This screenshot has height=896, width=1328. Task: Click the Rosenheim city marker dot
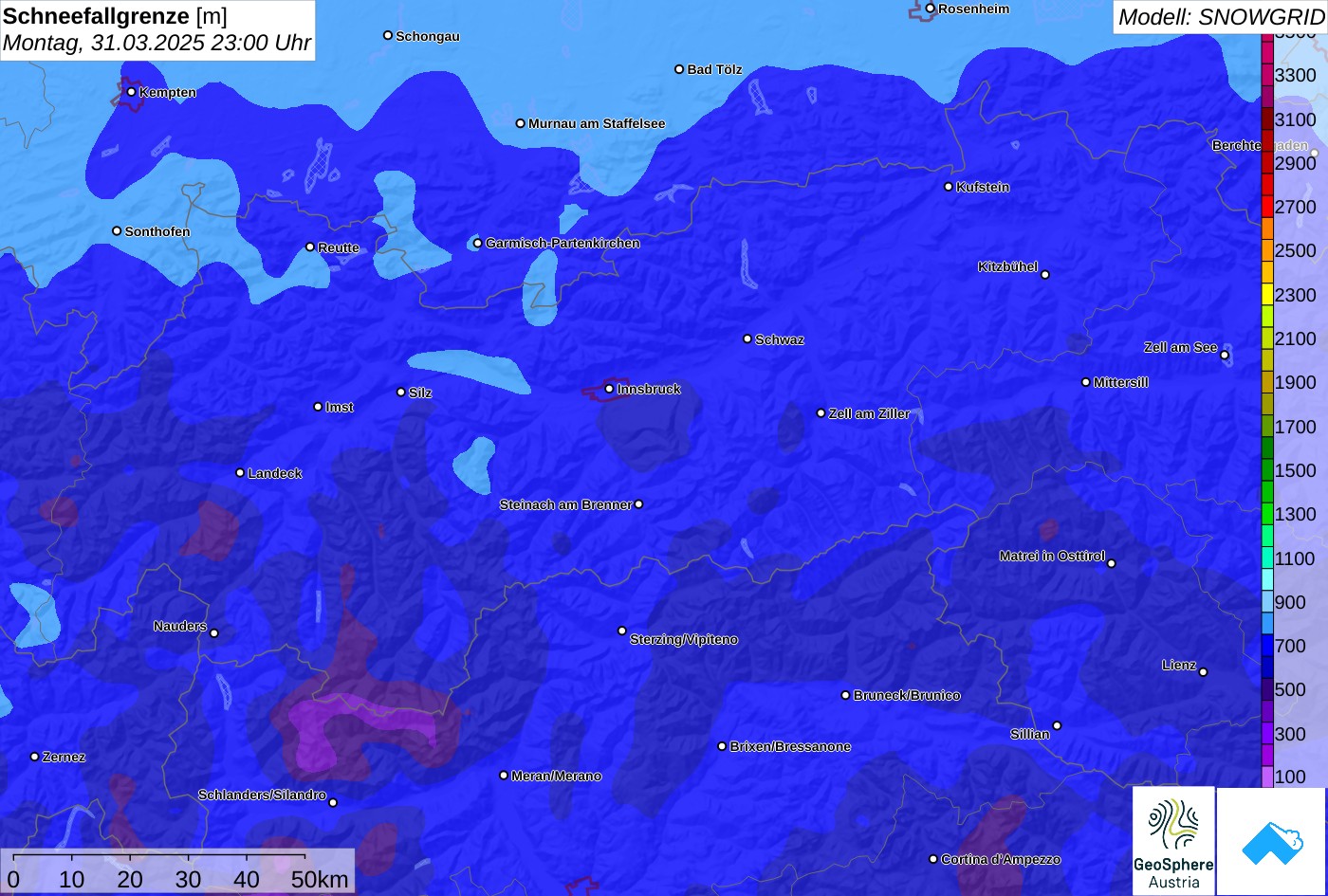click(x=930, y=9)
